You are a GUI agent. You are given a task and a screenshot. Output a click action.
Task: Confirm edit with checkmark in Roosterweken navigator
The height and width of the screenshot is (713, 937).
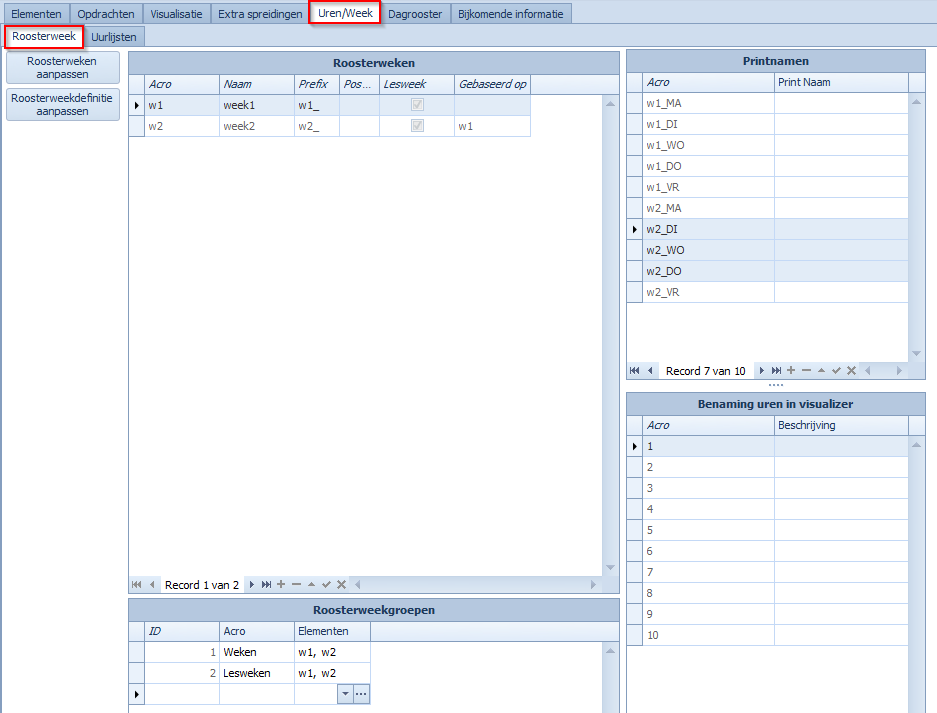click(326, 585)
